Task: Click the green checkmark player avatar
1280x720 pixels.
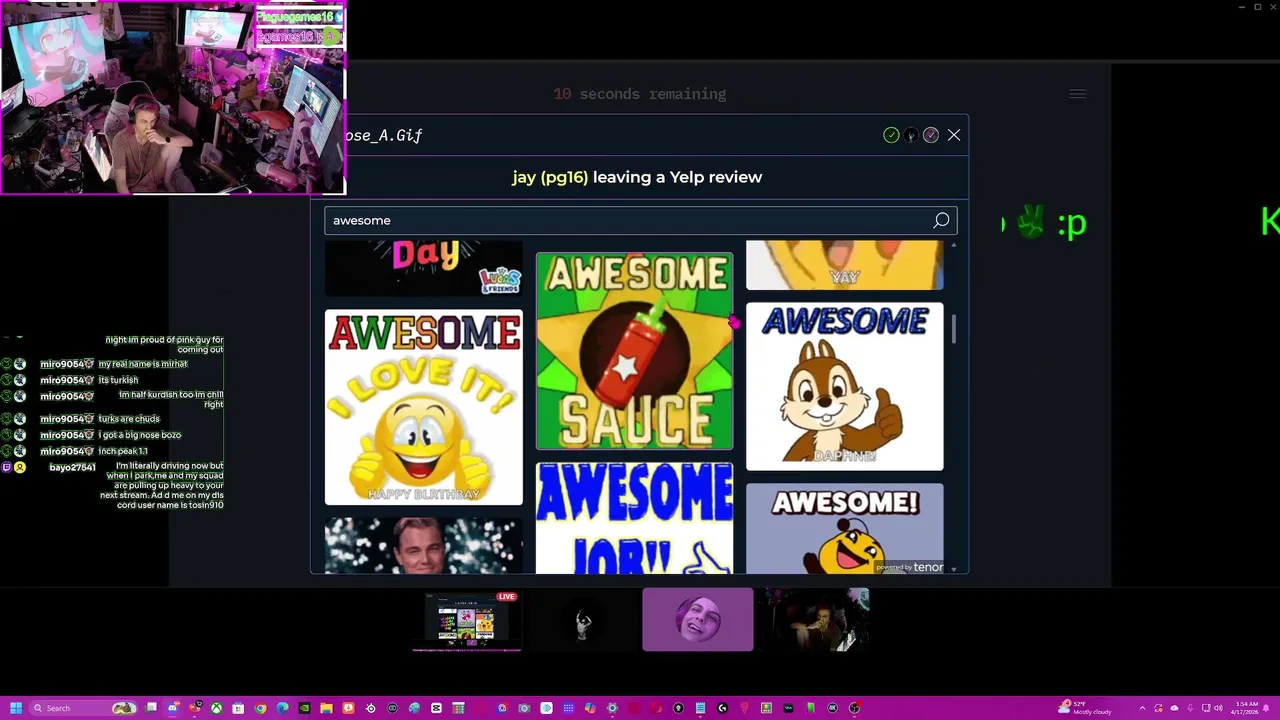Action: 891,135
